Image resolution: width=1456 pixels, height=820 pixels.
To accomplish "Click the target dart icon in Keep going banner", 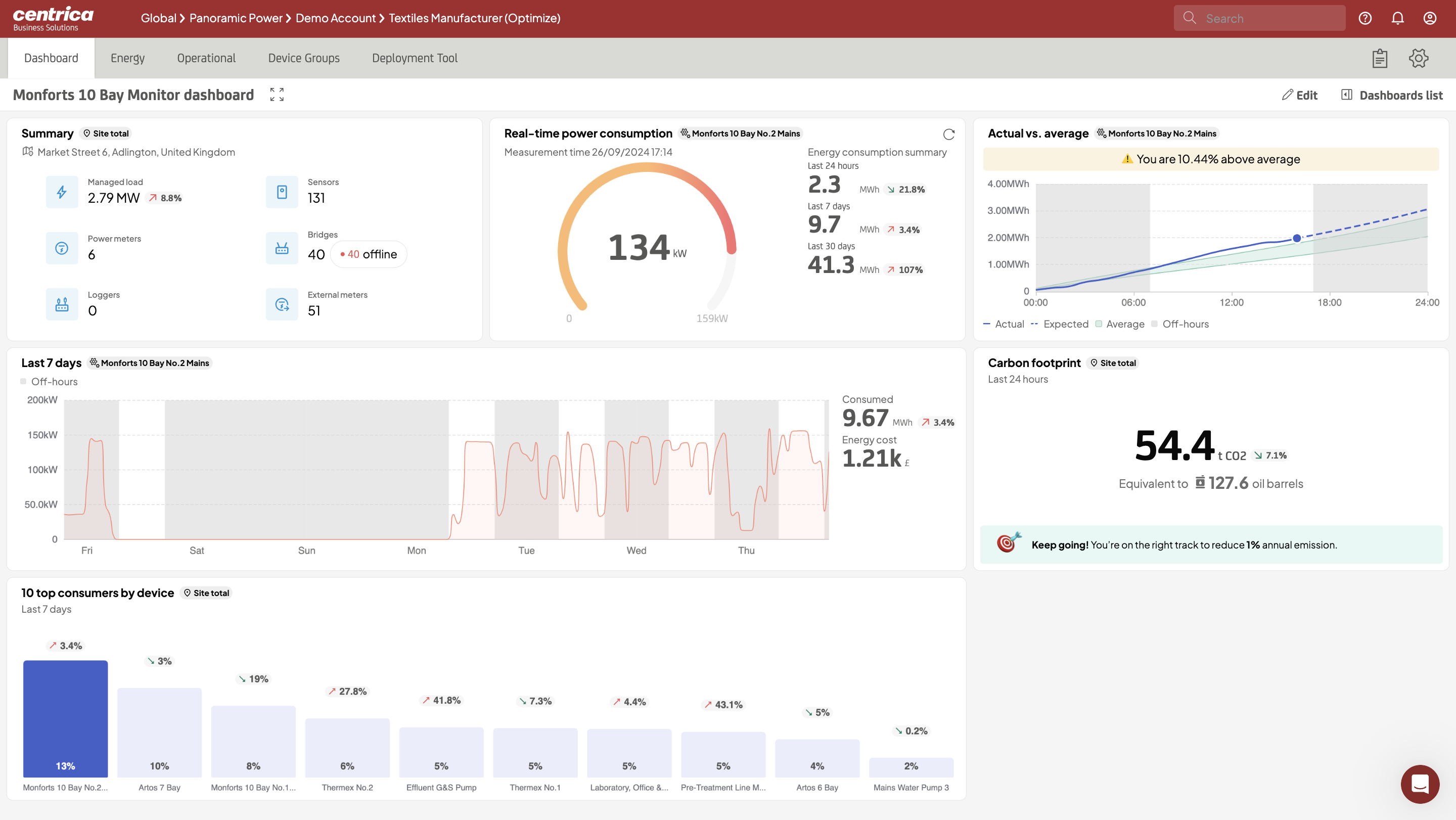I will pyautogui.click(x=1009, y=542).
